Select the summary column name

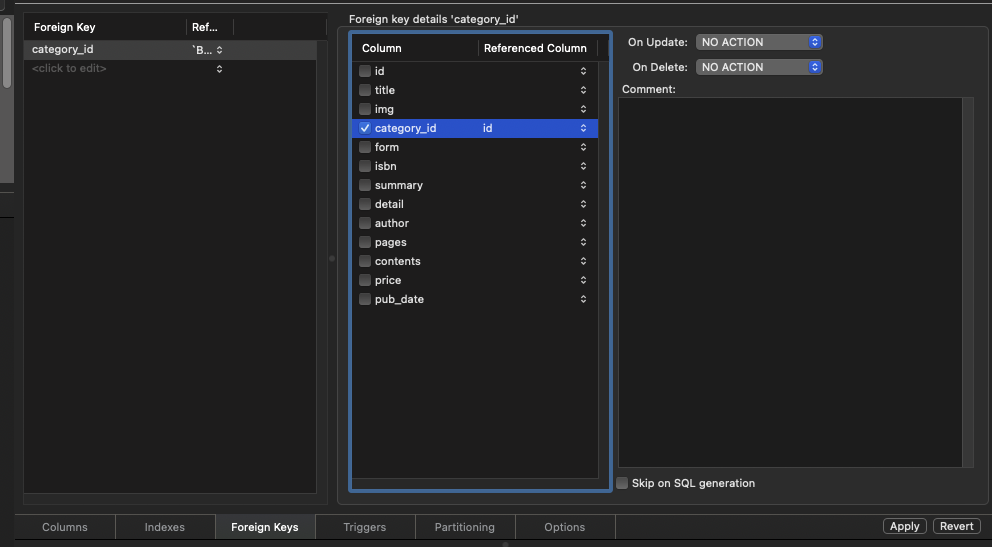pyautogui.click(x=399, y=185)
